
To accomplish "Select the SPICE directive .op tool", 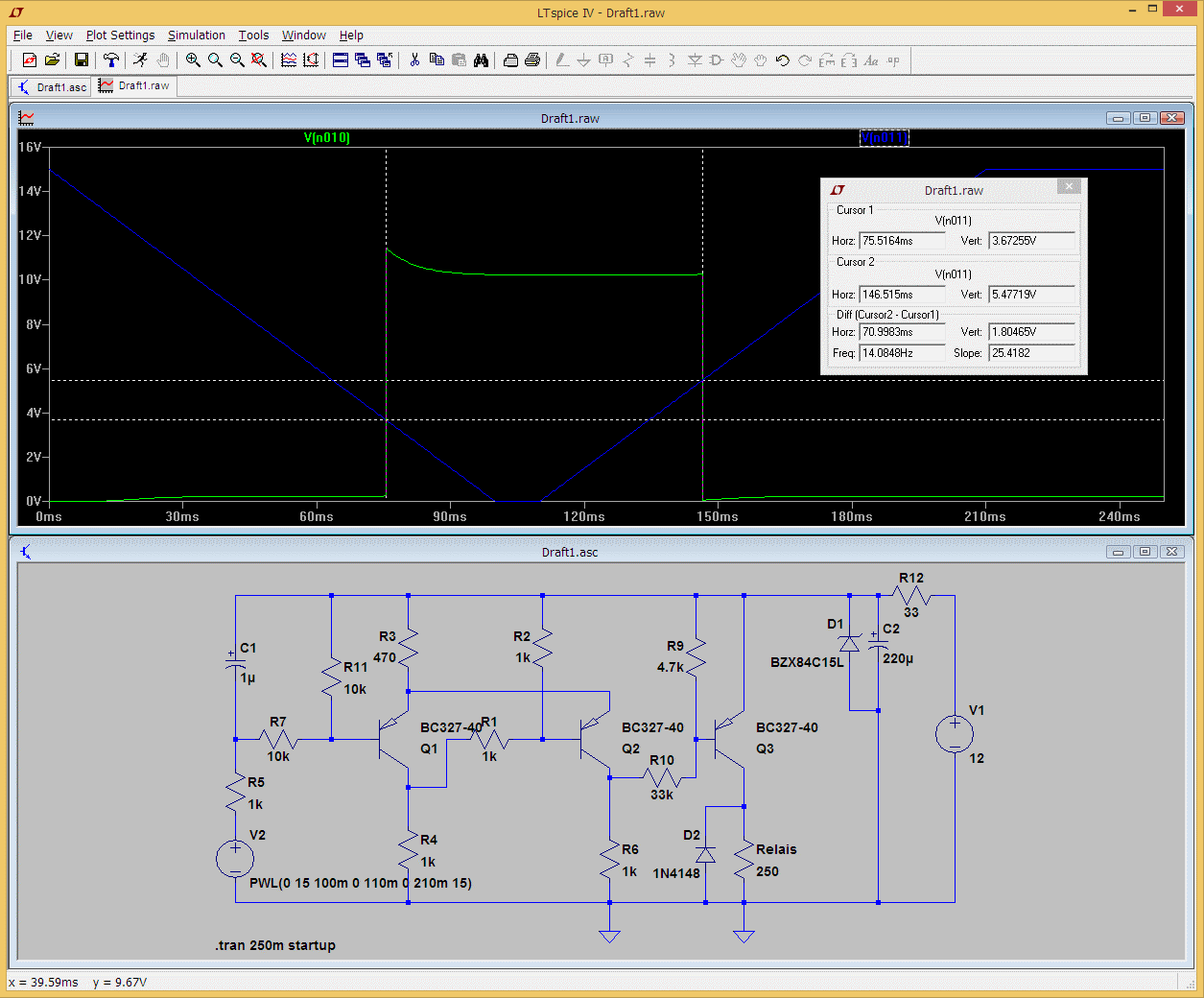I will pyautogui.click(x=893, y=59).
